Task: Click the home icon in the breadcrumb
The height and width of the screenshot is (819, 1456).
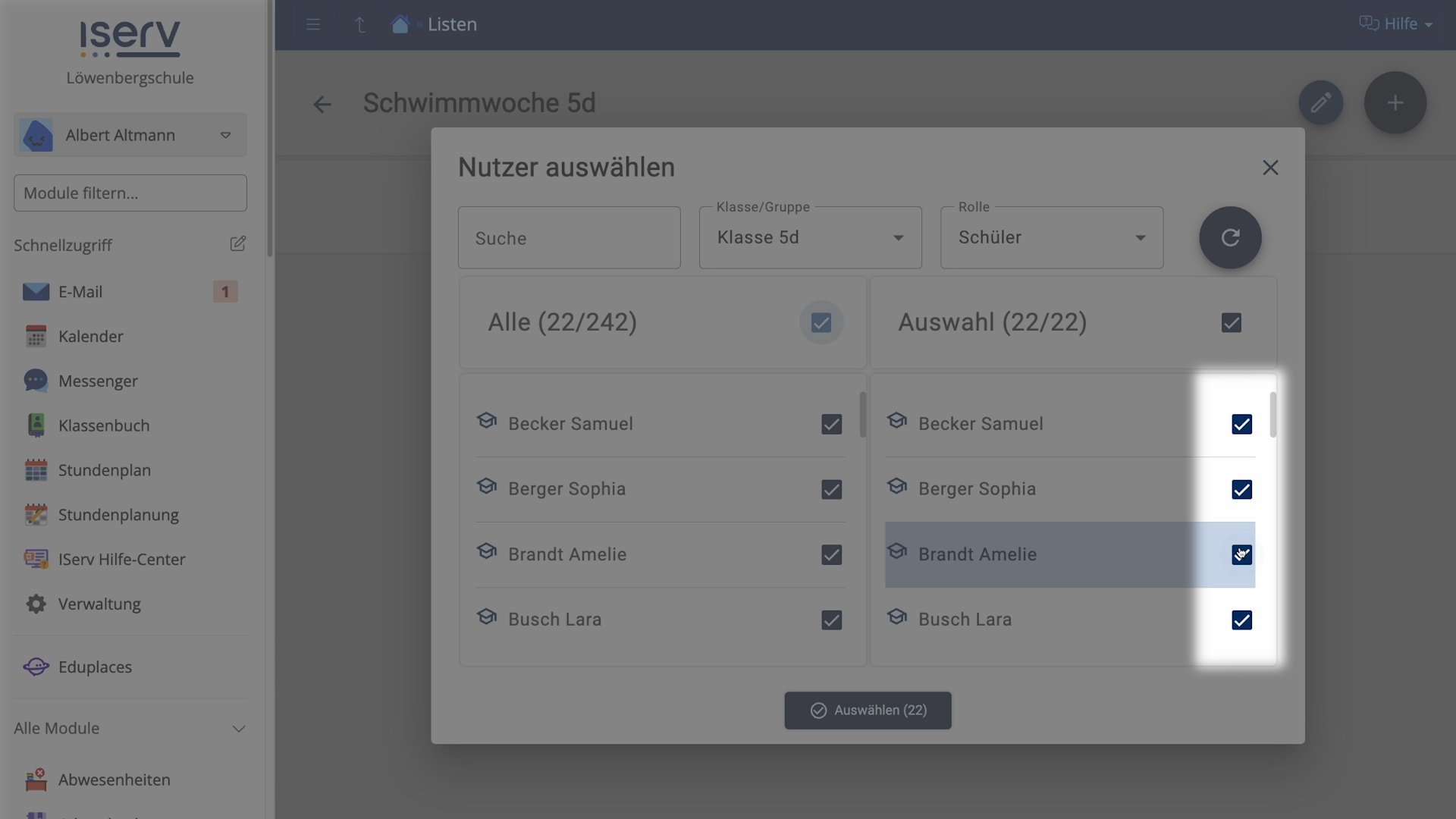Action: pos(400,24)
